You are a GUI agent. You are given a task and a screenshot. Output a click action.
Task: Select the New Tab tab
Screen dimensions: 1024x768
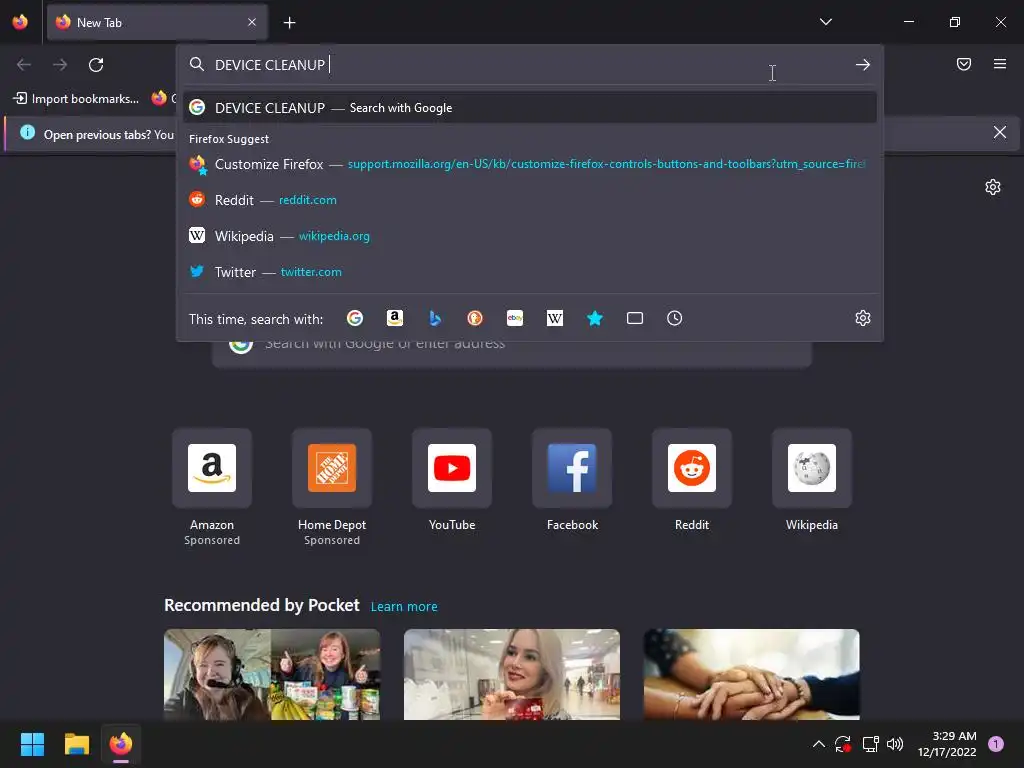pyautogui.click(x=157, y=23)
